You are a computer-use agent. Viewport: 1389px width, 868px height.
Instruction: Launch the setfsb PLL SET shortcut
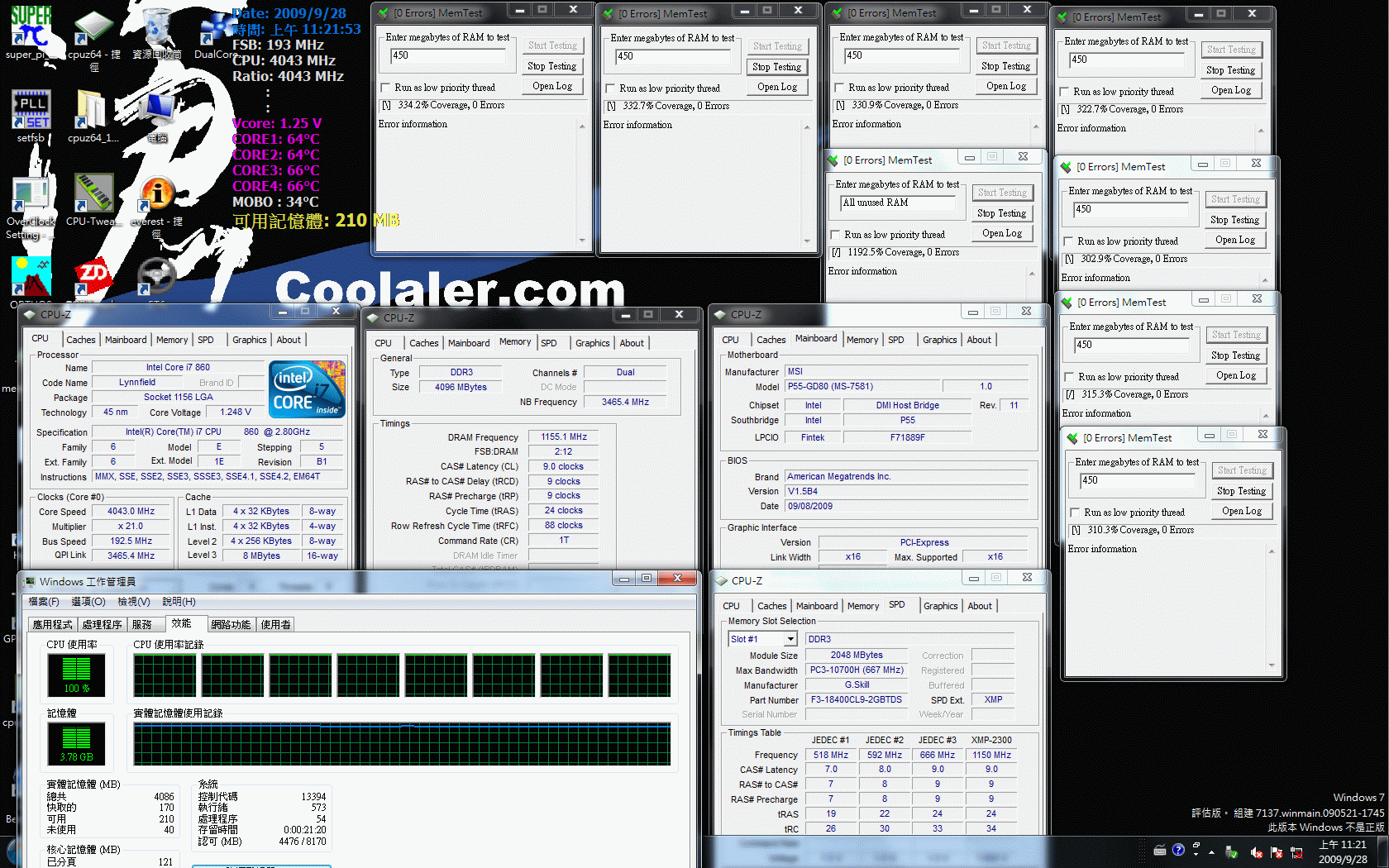pyautogui.click(x=31, y=109)
